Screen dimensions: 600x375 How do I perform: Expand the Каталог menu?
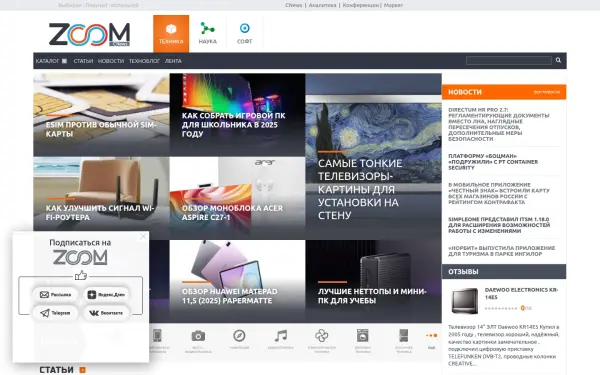click(51, 61)
